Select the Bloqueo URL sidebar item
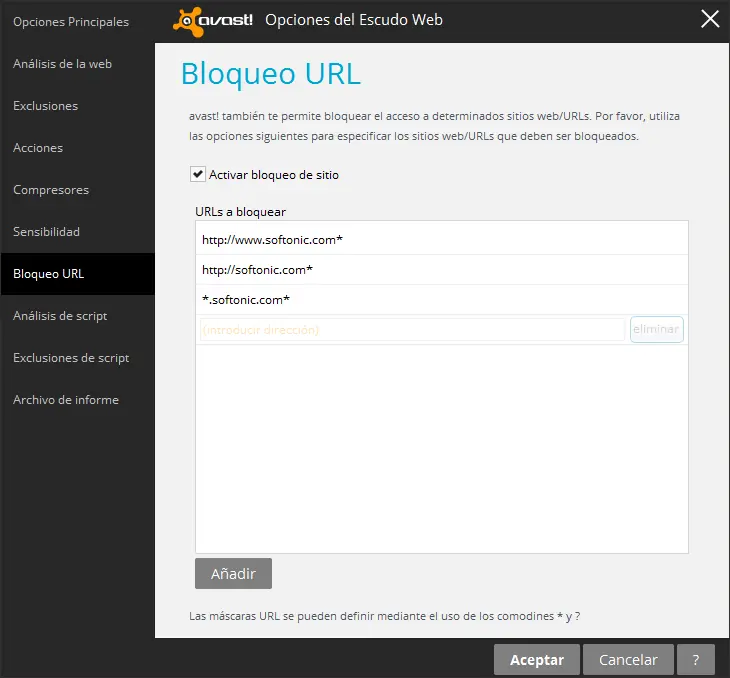730x678 pixels. click(77, 274)
